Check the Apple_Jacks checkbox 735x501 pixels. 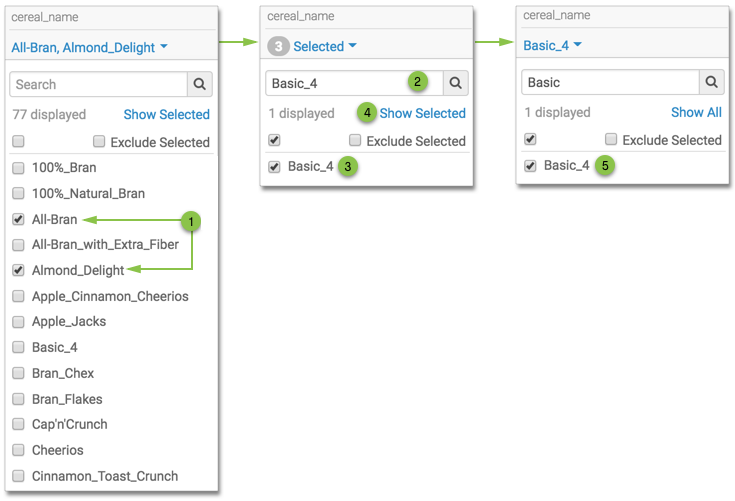tap(18, 322)
